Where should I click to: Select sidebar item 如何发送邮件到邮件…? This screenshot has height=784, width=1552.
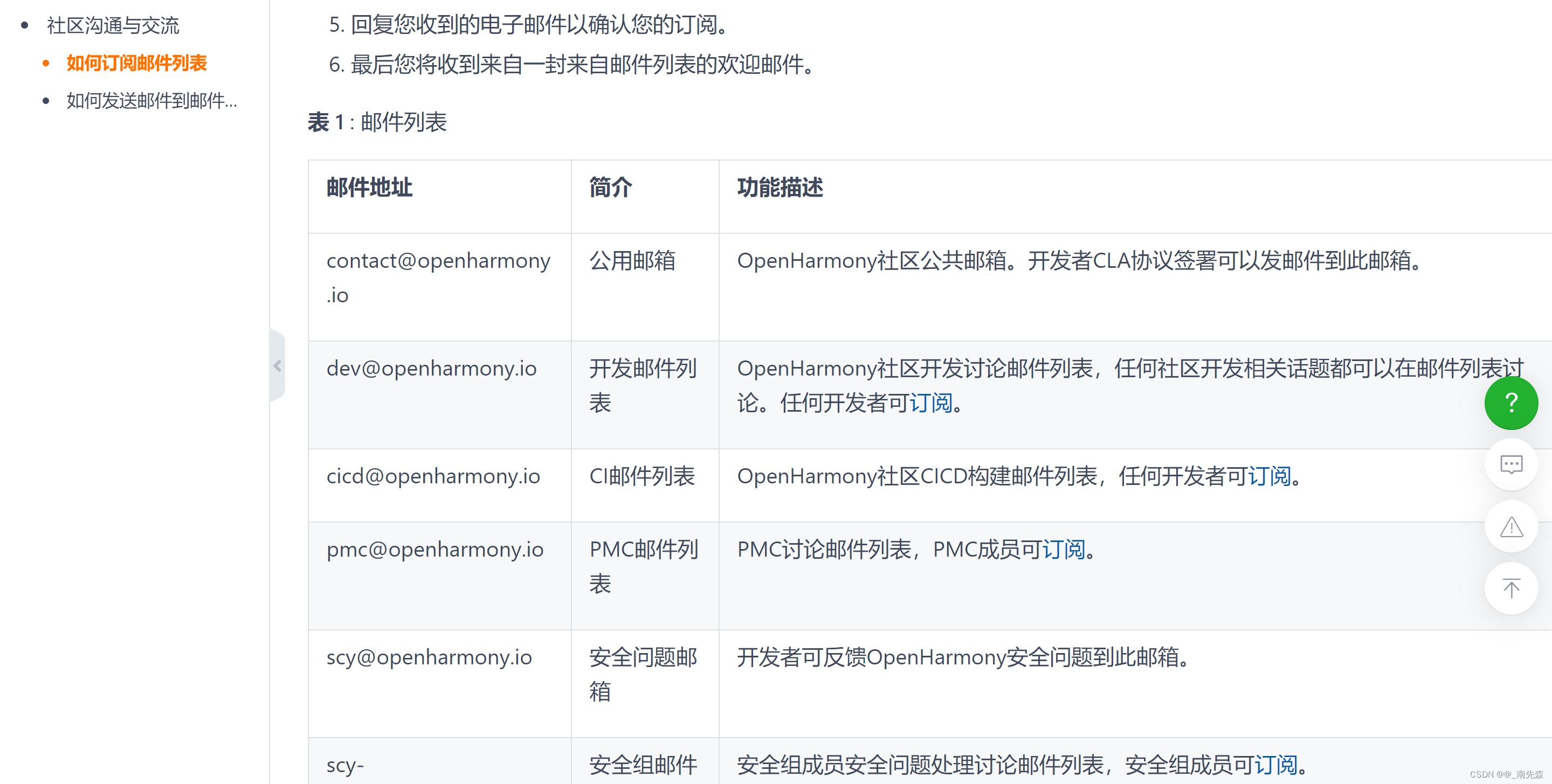(x=152, y=101)
